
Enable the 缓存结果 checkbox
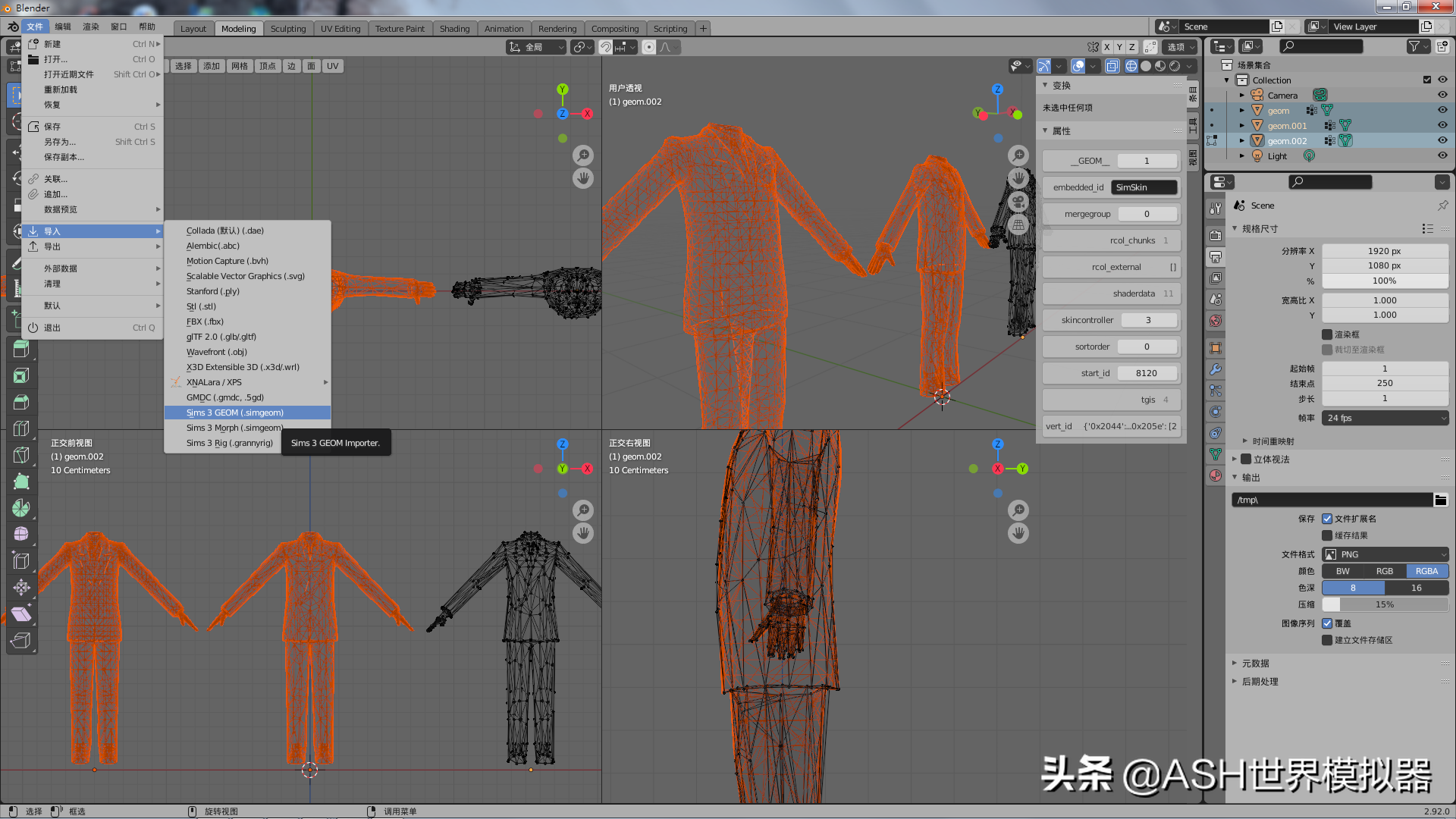click(x=1327, y=535)
